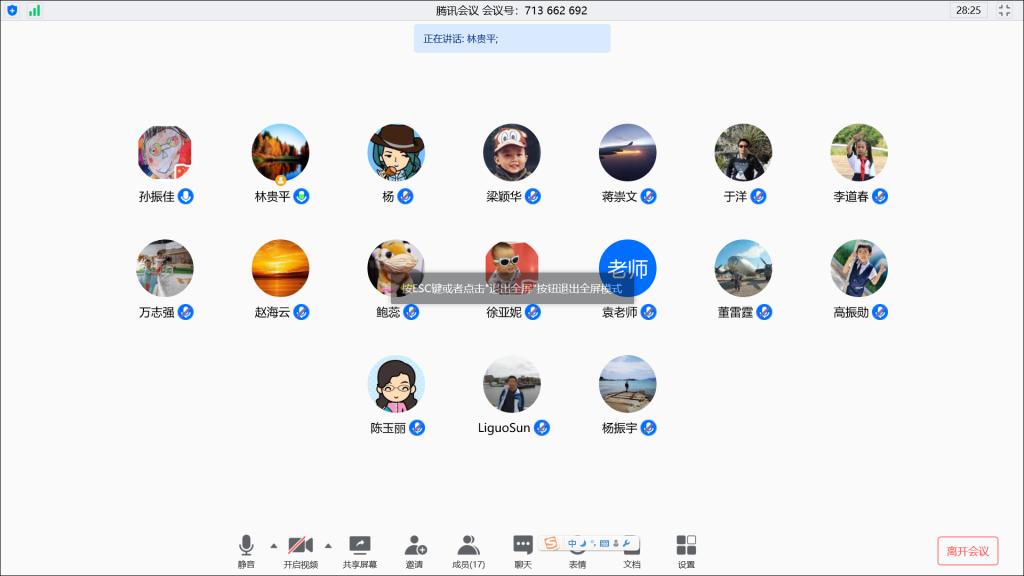Click the Sogou input method S logo
Viewport: 1024px width, 576px height.
550,543
